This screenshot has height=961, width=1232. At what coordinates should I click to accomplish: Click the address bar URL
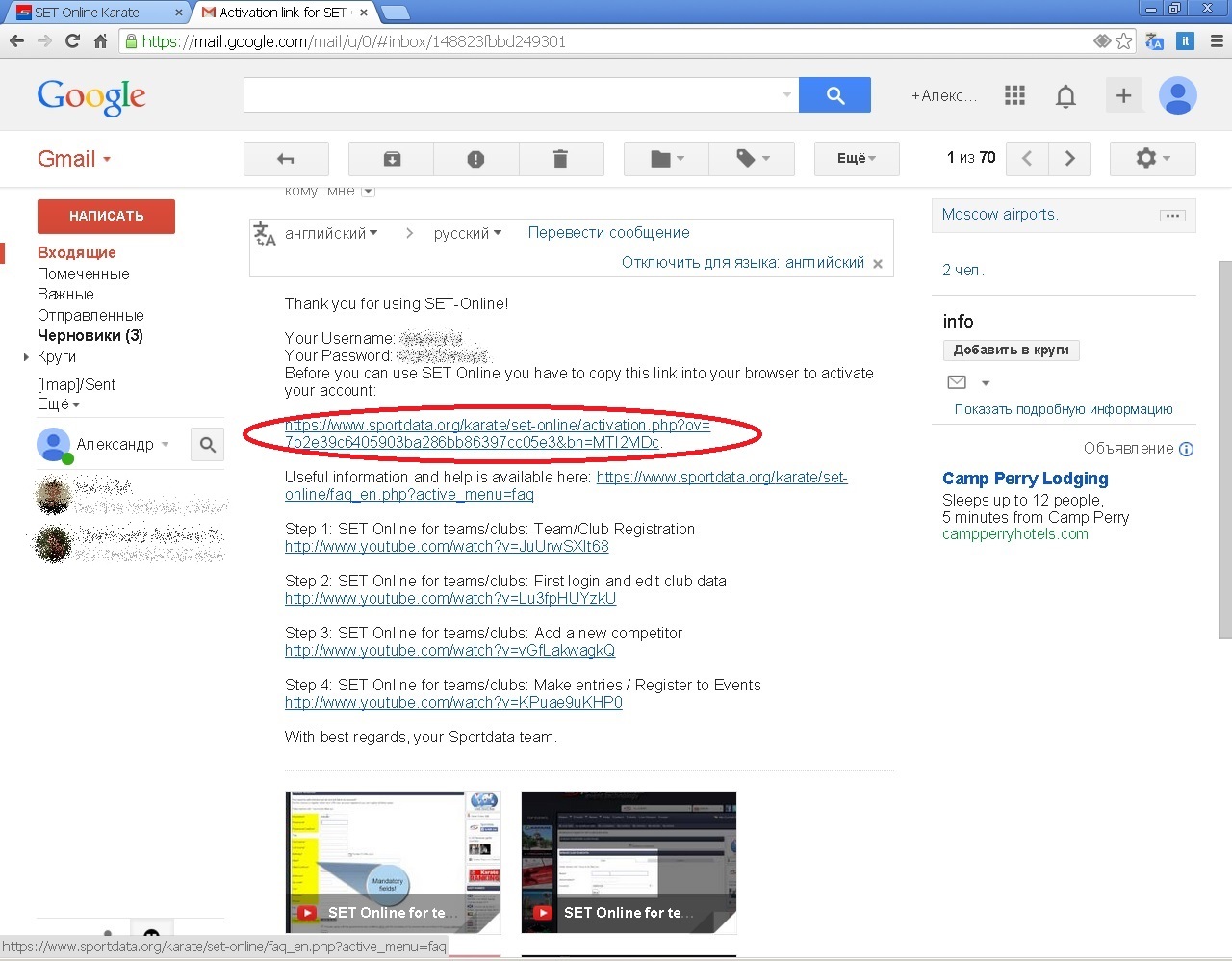point(354,41)
